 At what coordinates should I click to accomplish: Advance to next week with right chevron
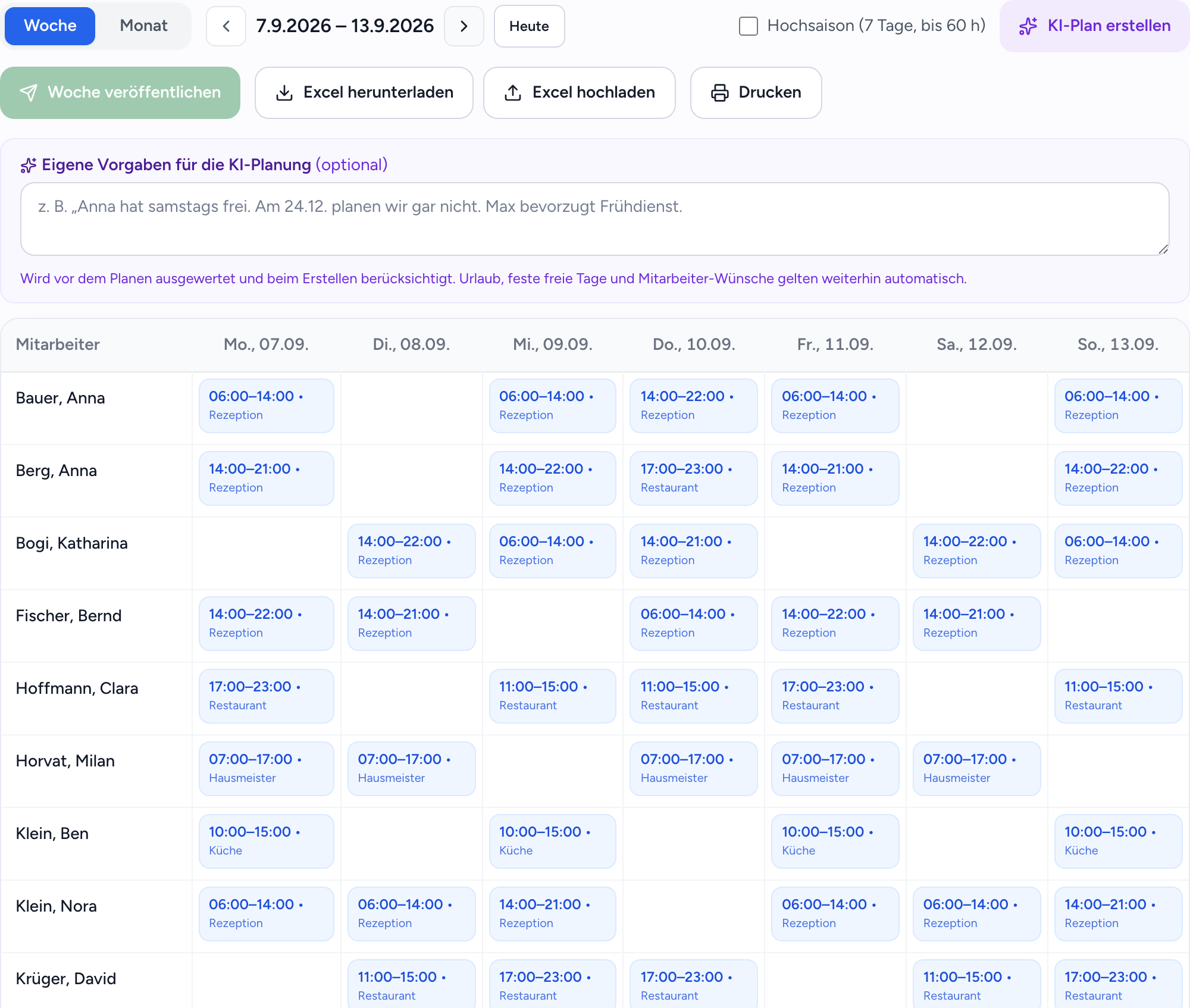click(464, 26)
